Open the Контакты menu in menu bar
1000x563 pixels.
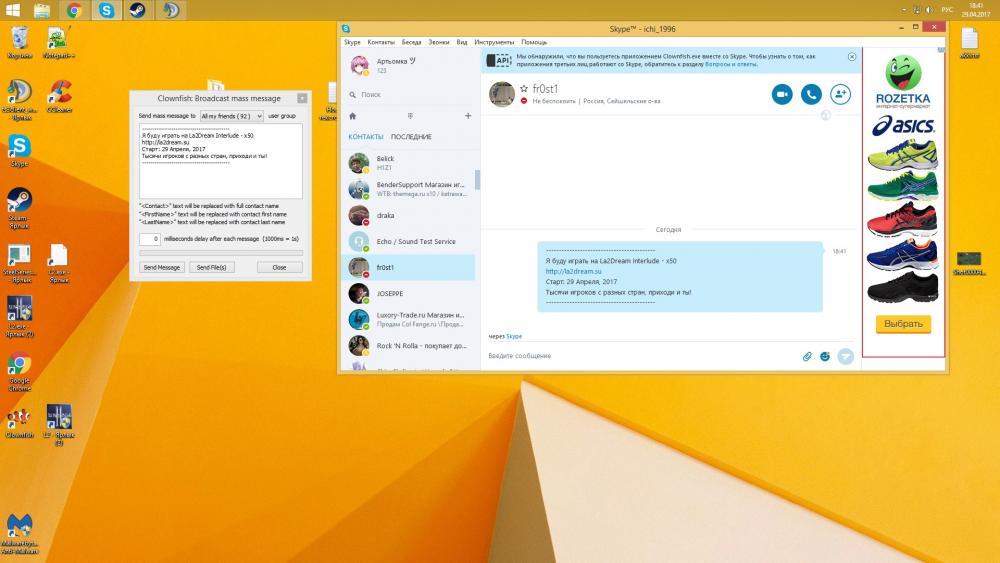coord(381,42)
